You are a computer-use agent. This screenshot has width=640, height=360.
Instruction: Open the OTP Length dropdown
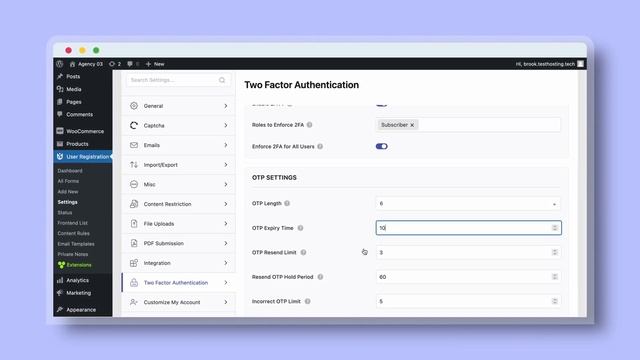[468, 203]
